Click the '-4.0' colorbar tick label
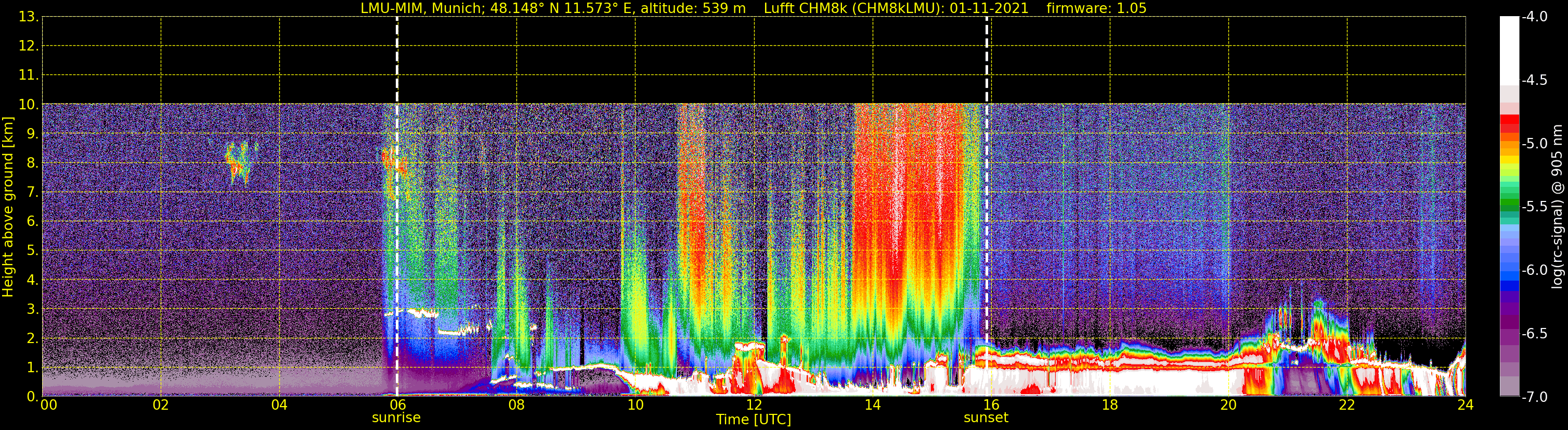The image size is (1568, 430). click(x=1534, y=17)
